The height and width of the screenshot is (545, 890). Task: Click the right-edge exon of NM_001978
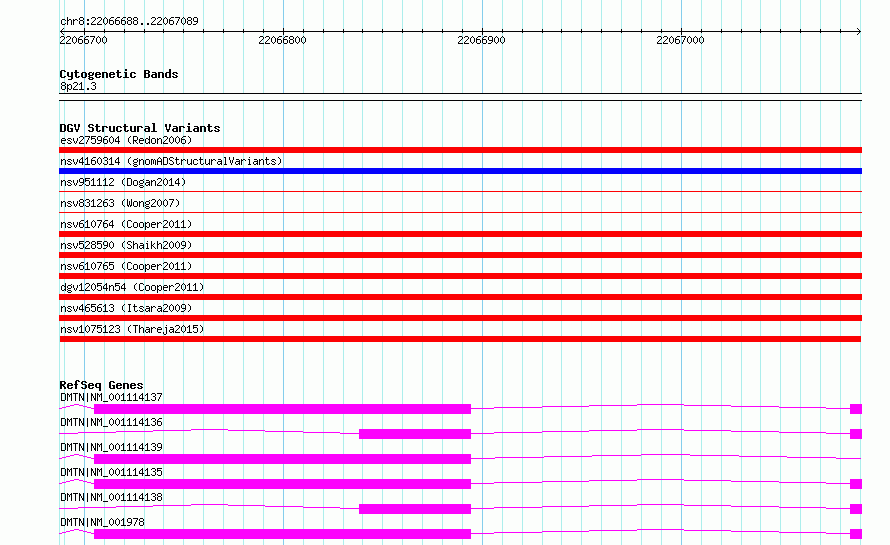pos(856,534)
